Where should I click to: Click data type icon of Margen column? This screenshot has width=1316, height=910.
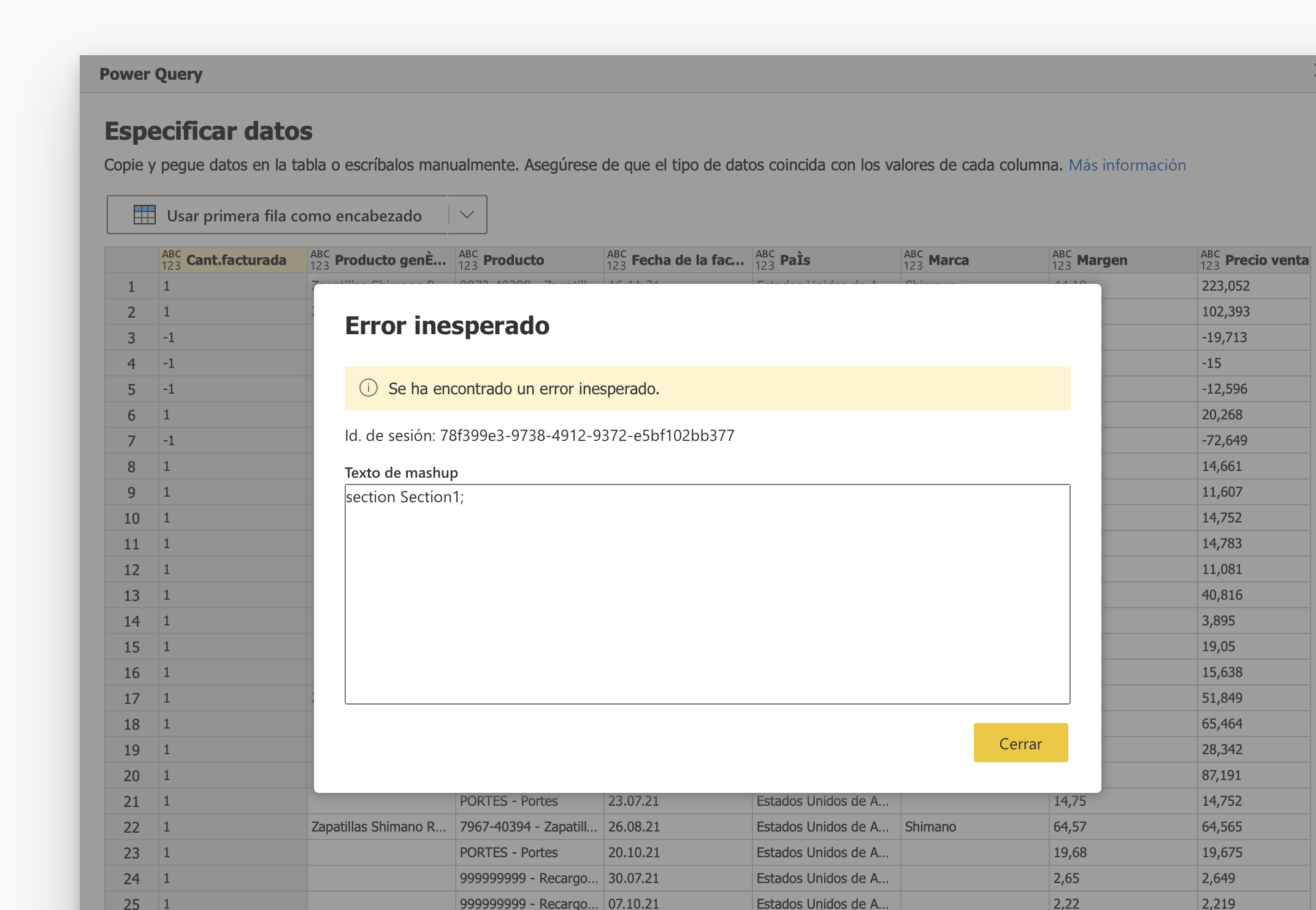[x=1062, y=260]
